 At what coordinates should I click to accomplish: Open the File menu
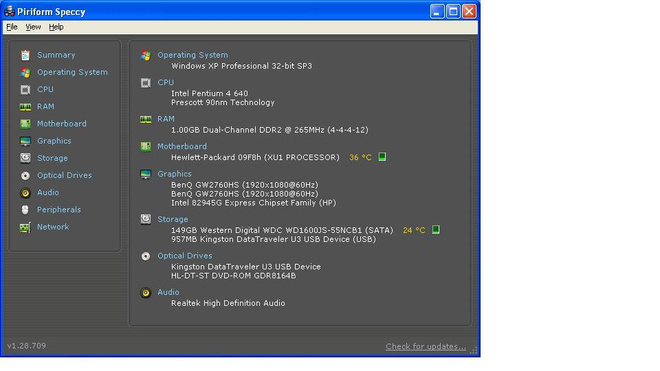click(x=12, y=27)
